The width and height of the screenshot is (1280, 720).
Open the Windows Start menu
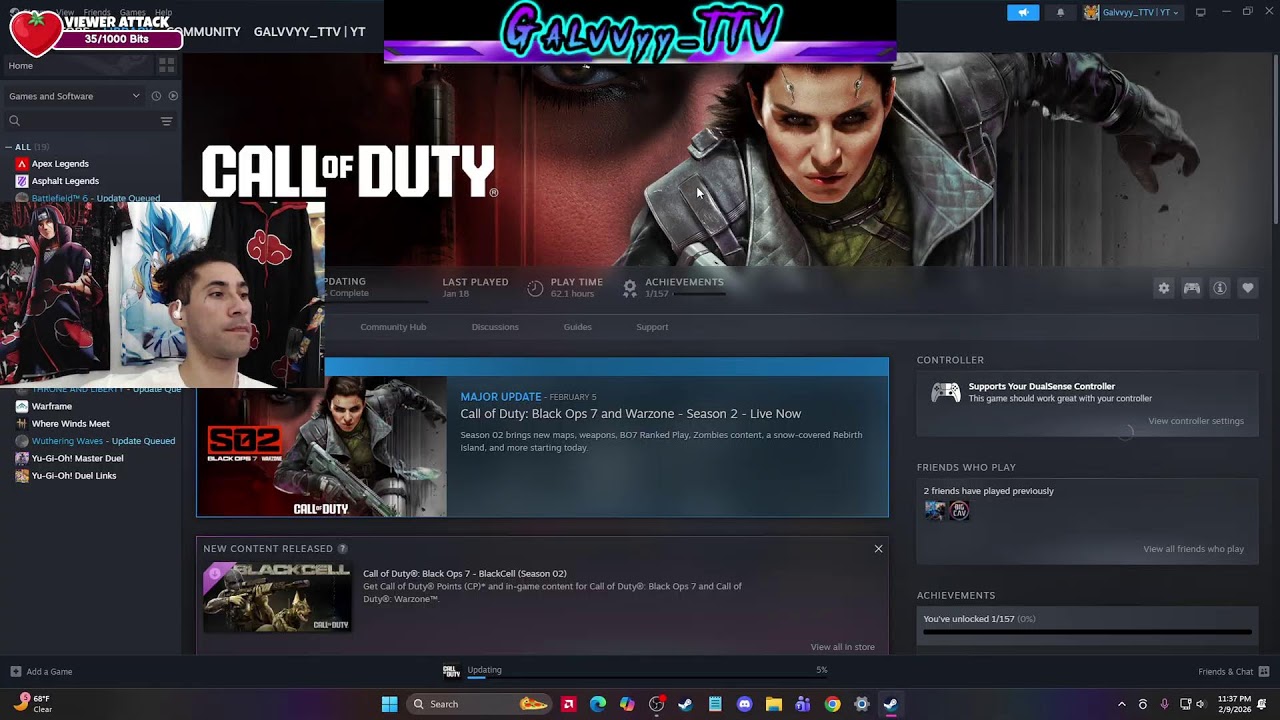pos(389,704)
